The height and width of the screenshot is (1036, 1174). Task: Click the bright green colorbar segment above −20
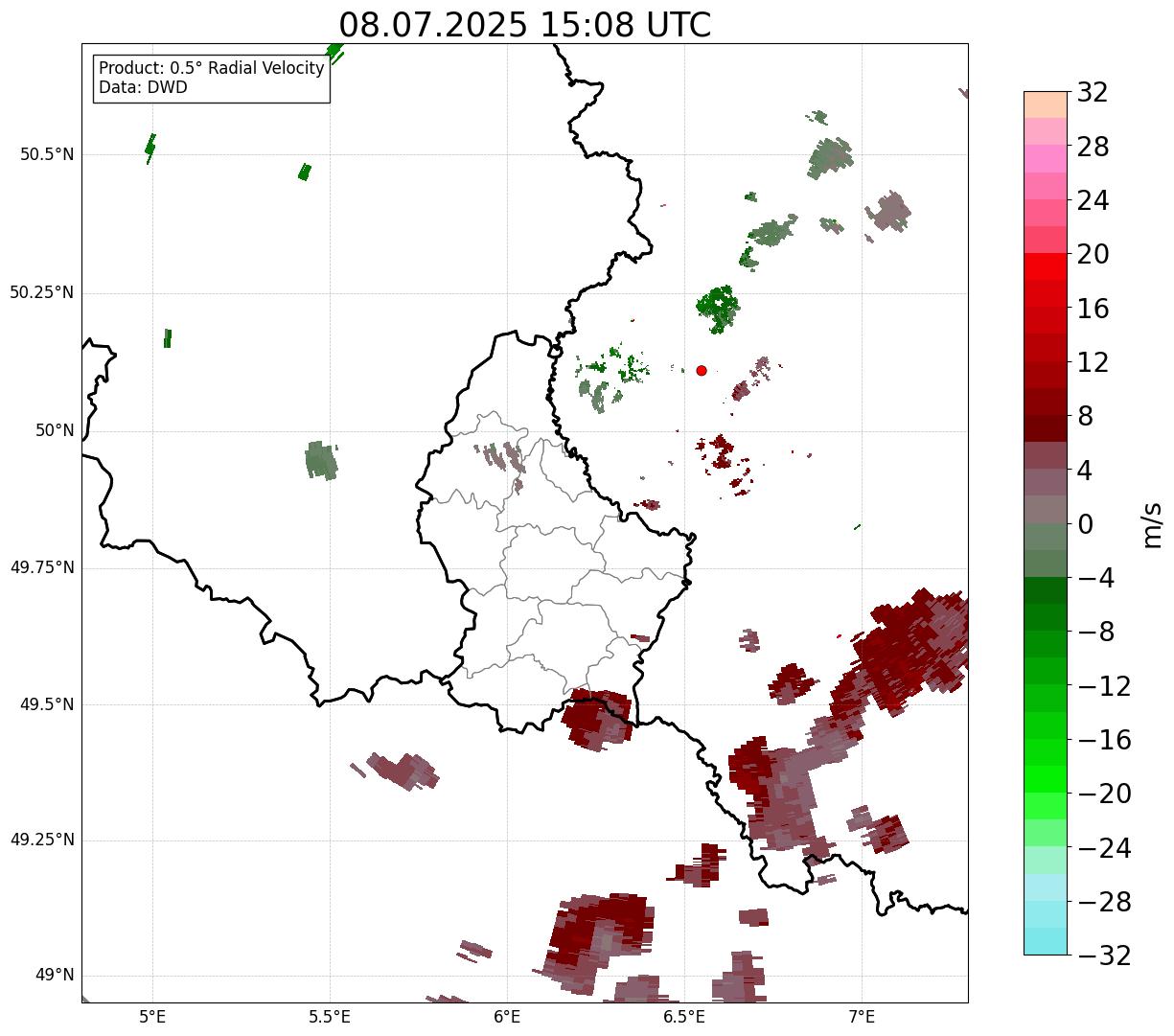click(x=1046, y=779)
